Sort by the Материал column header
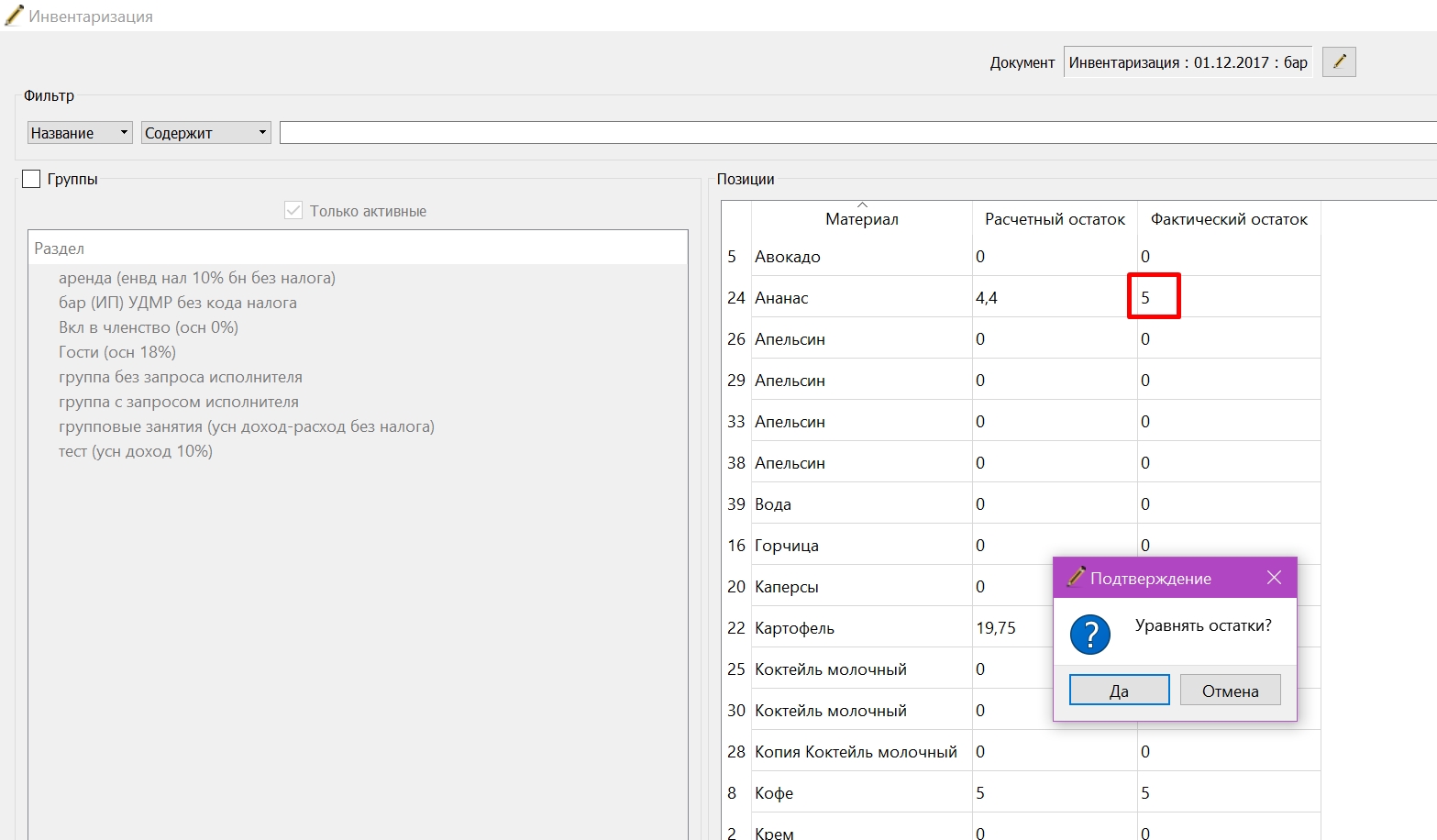 [861, 219]
